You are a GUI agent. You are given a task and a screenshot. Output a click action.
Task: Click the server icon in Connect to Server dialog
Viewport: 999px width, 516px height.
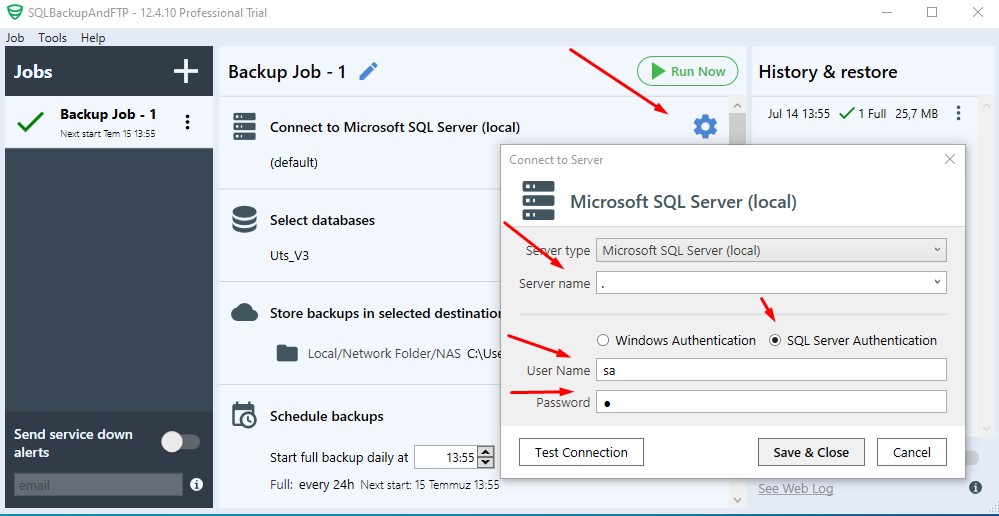(538, 201)
